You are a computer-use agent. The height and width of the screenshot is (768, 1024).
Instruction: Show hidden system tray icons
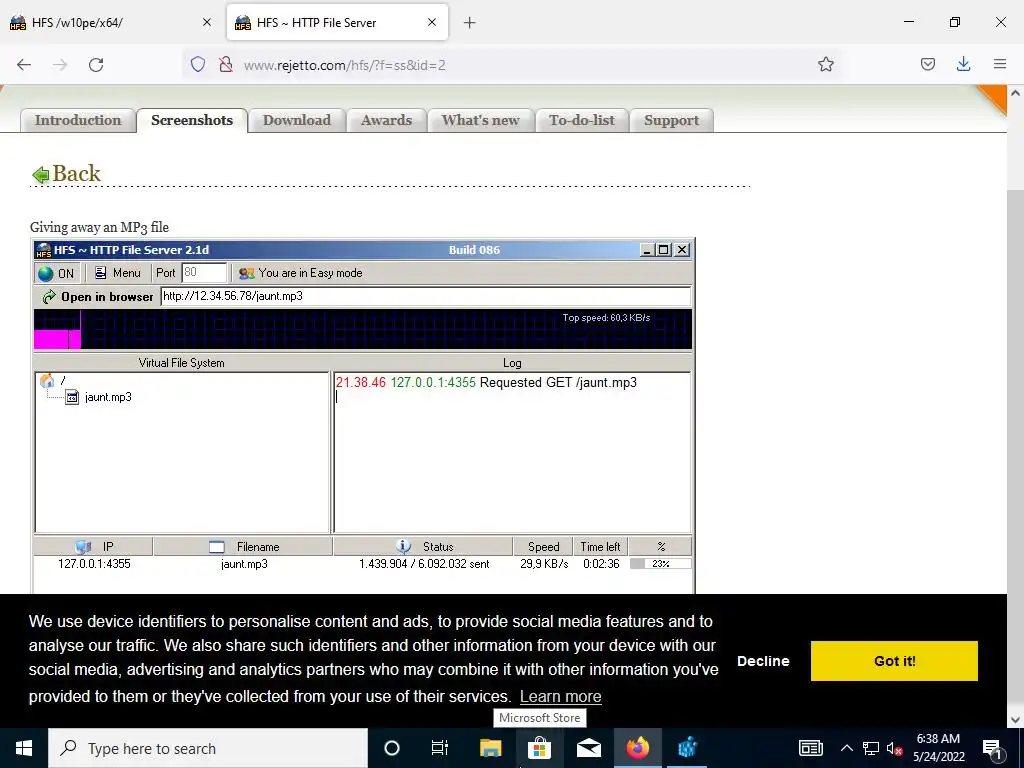[x=846, y=748]
